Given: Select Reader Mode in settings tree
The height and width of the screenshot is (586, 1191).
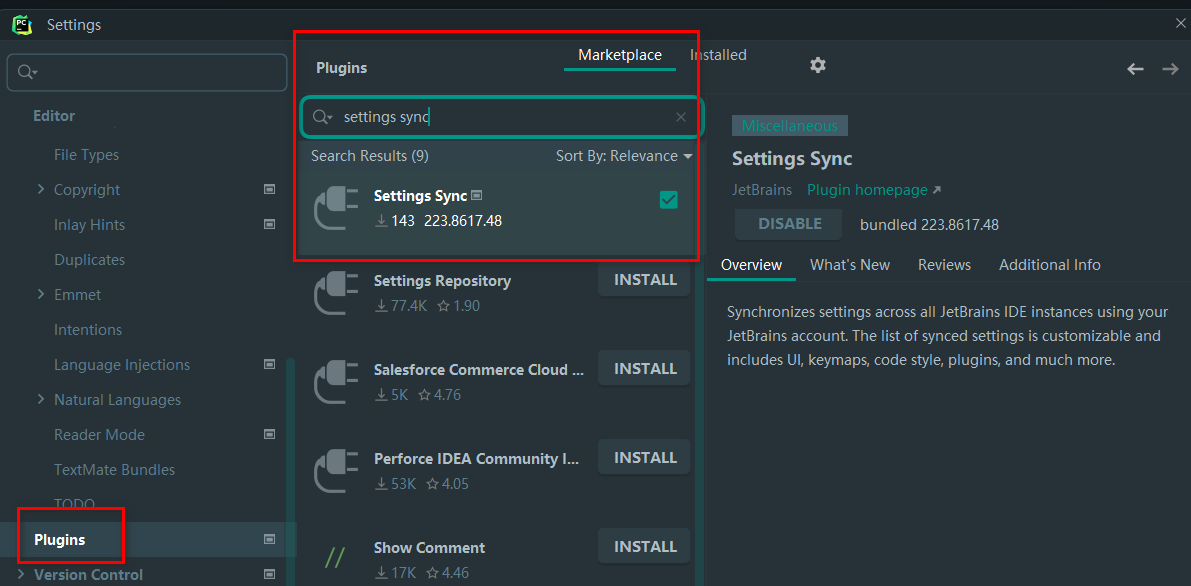Looking at the screenshot, I should click(100, 435).
